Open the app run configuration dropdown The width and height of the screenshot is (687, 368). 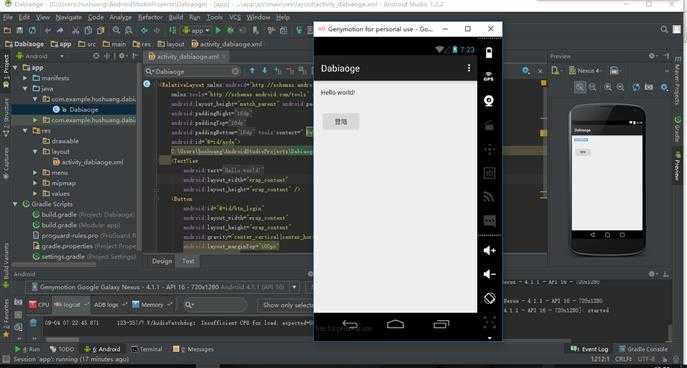196,30
